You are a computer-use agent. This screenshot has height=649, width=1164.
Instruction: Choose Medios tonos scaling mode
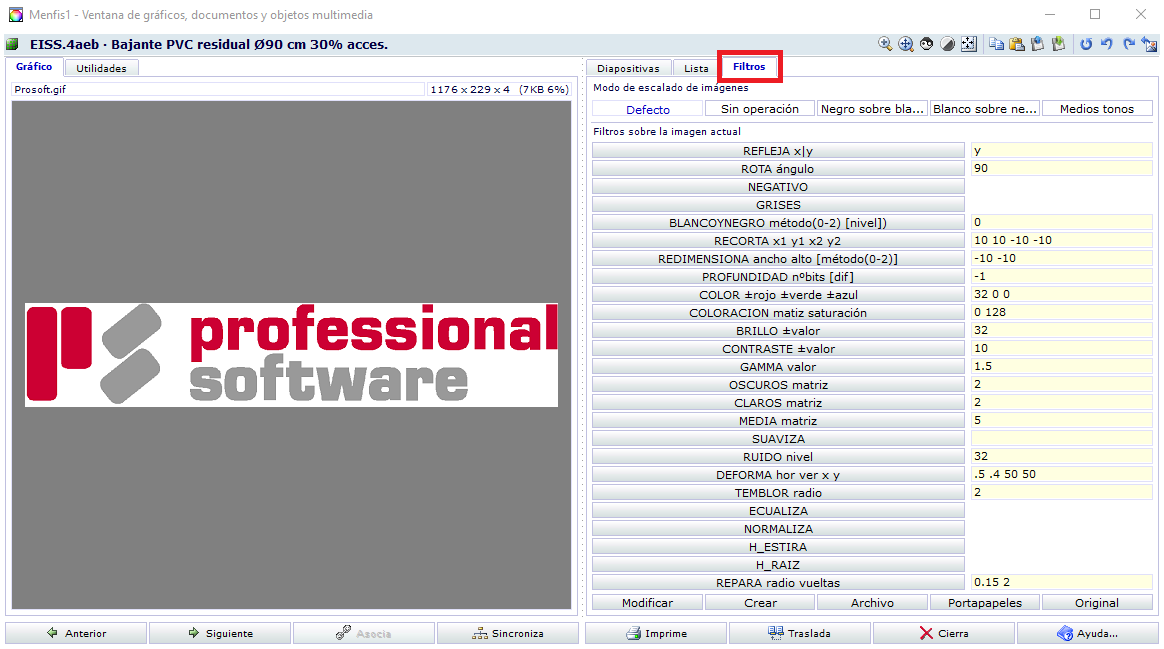[1097, 109]
